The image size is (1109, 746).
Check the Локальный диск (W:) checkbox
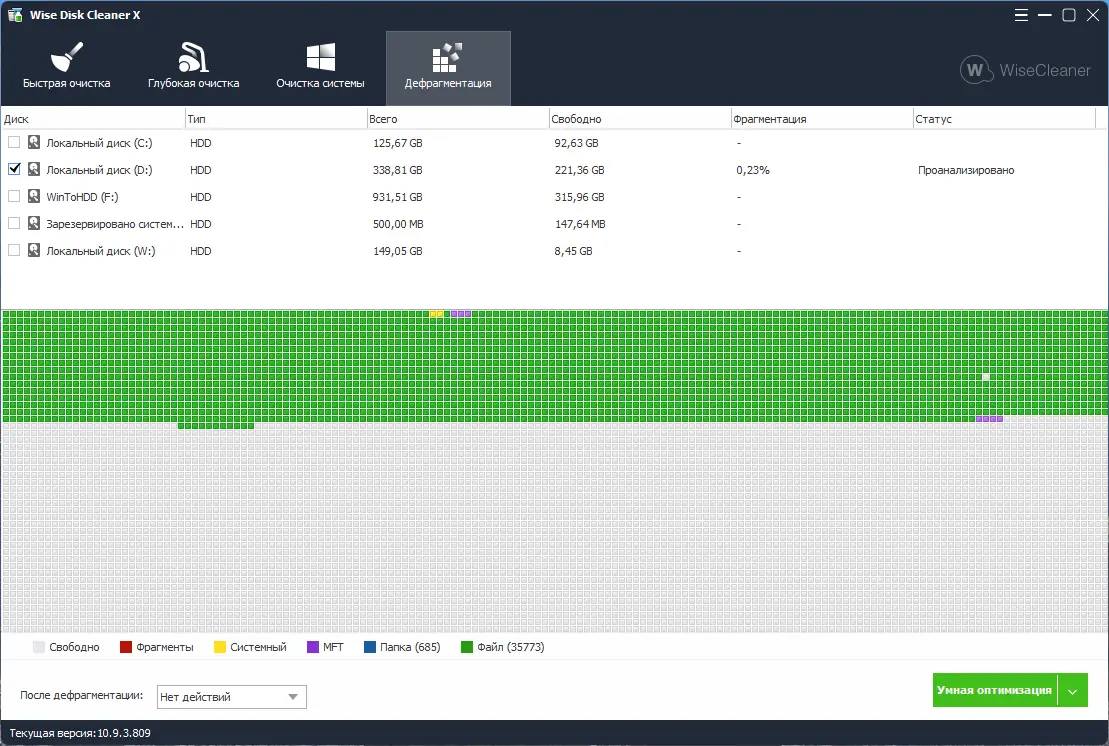[14, 250]
